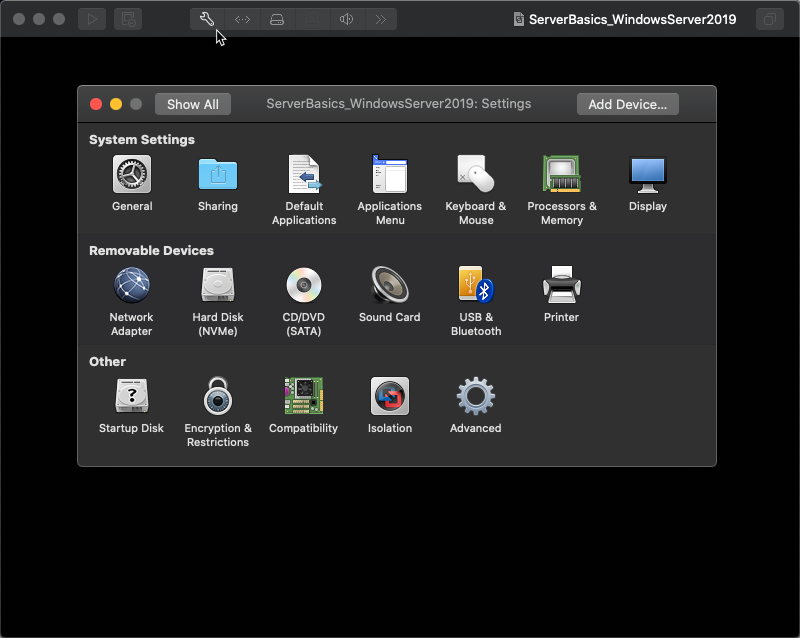
Task: Open the Compatibility settings icon
Action: (304, 396)
